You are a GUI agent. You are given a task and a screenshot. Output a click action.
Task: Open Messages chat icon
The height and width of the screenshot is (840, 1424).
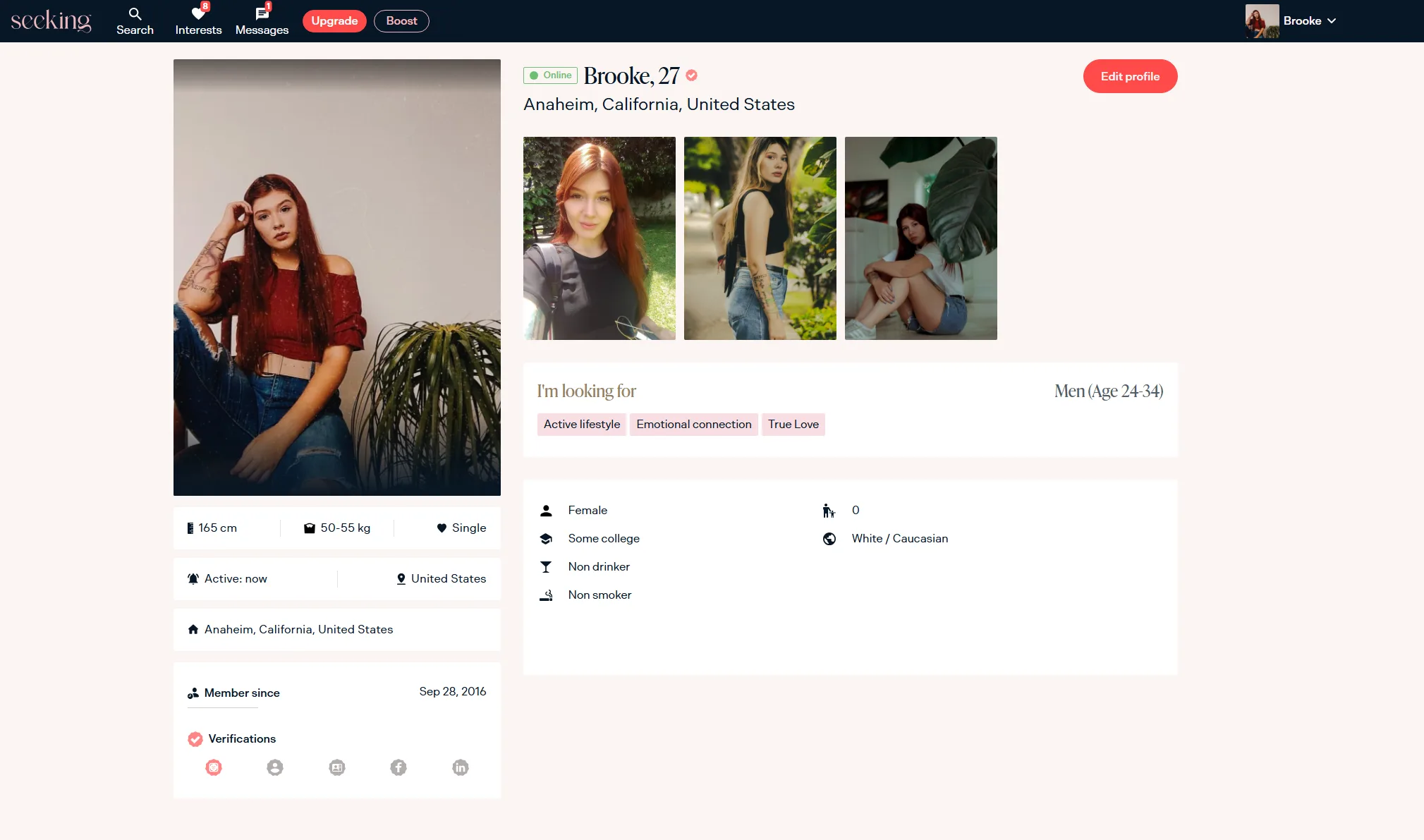click(x=262, y=14)
